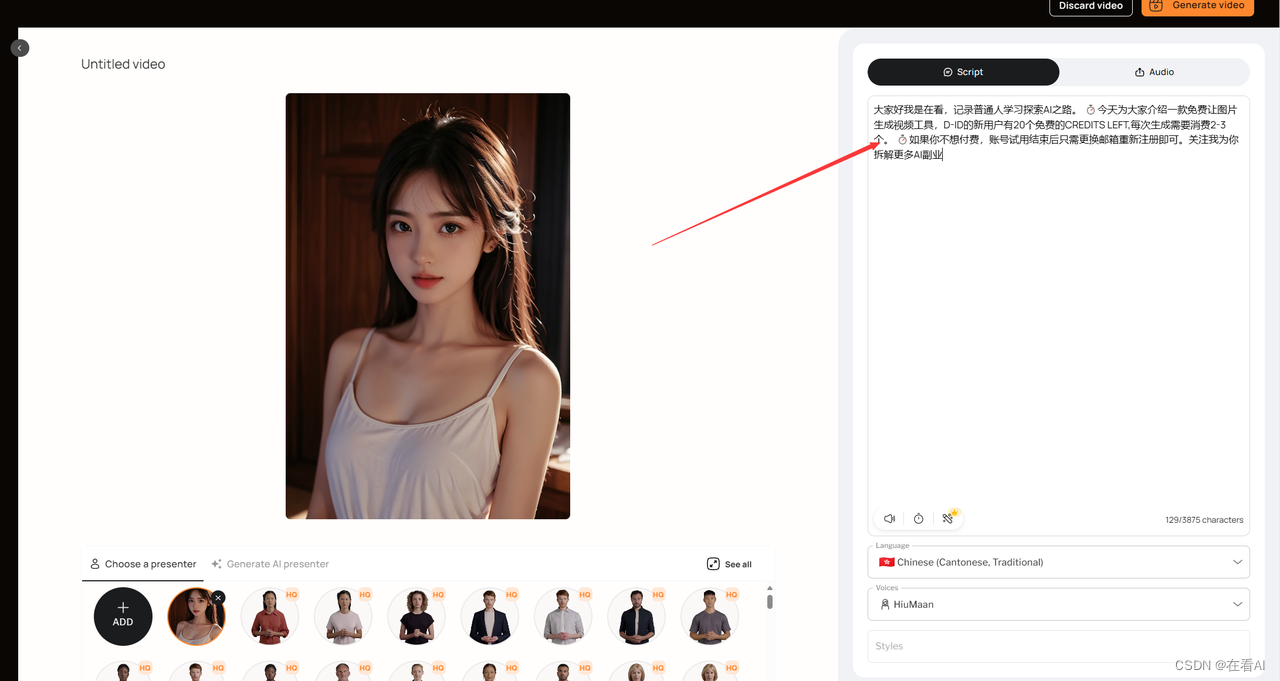Screen dimensions: 1280x681
Task: Switch to the Script tab
Action: (963, 72)
